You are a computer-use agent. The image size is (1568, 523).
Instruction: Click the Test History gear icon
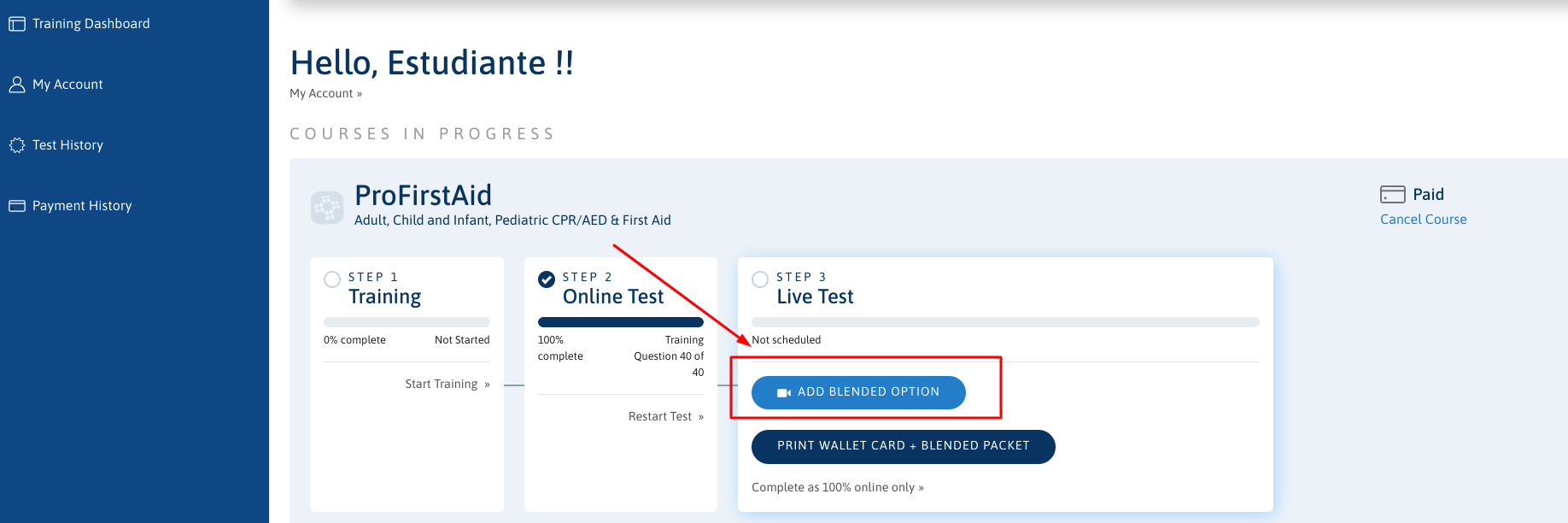(x=17, y=145)
